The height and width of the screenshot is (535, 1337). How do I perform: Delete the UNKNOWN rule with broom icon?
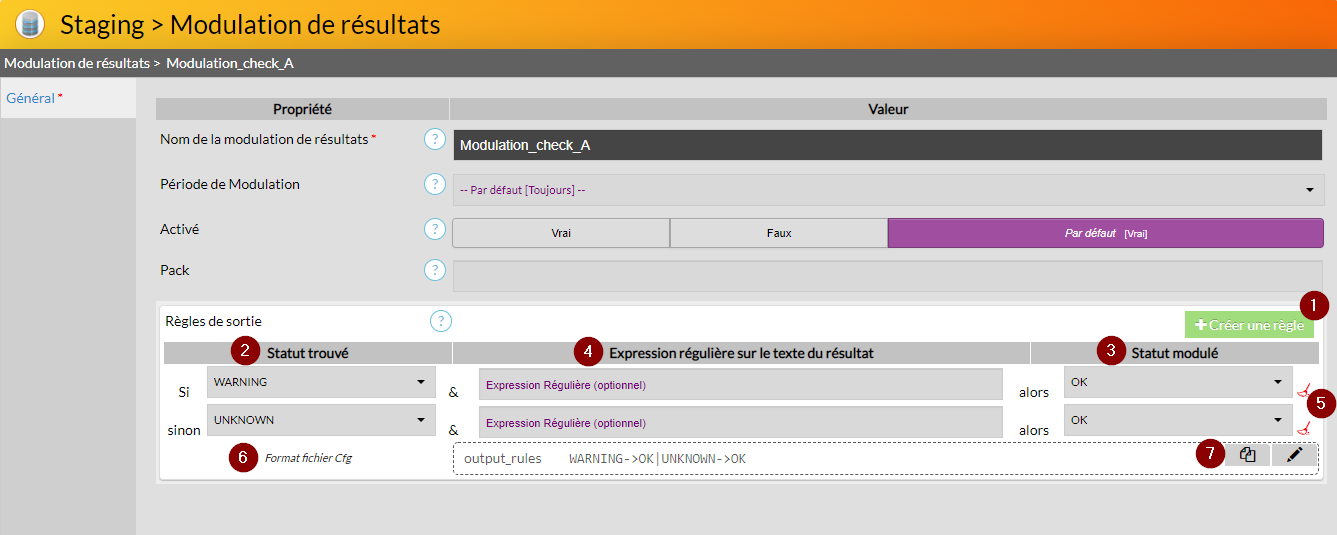(x=1303, y=429)
